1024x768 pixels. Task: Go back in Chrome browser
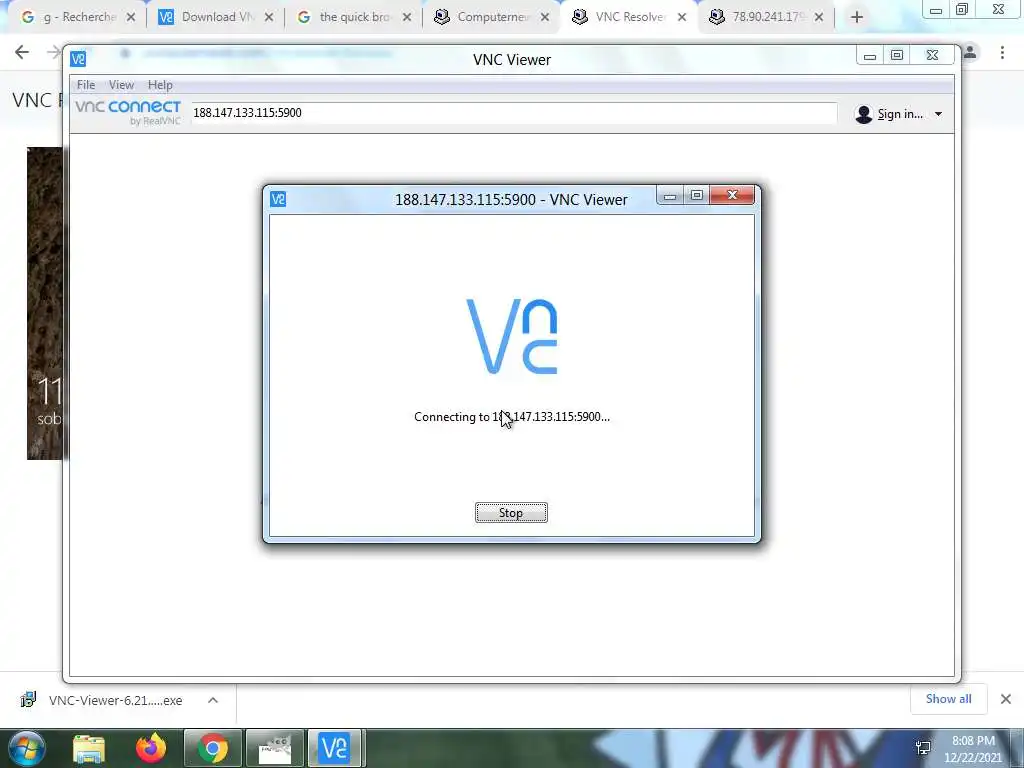(22, 52)
